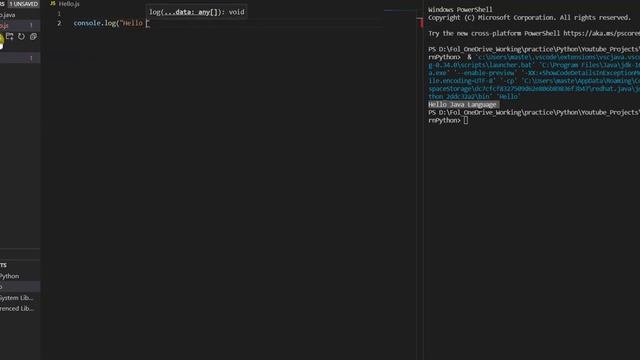
Task: Select the Python project in Java Projects
Action: pyautogui.click(x=20, y=276)
